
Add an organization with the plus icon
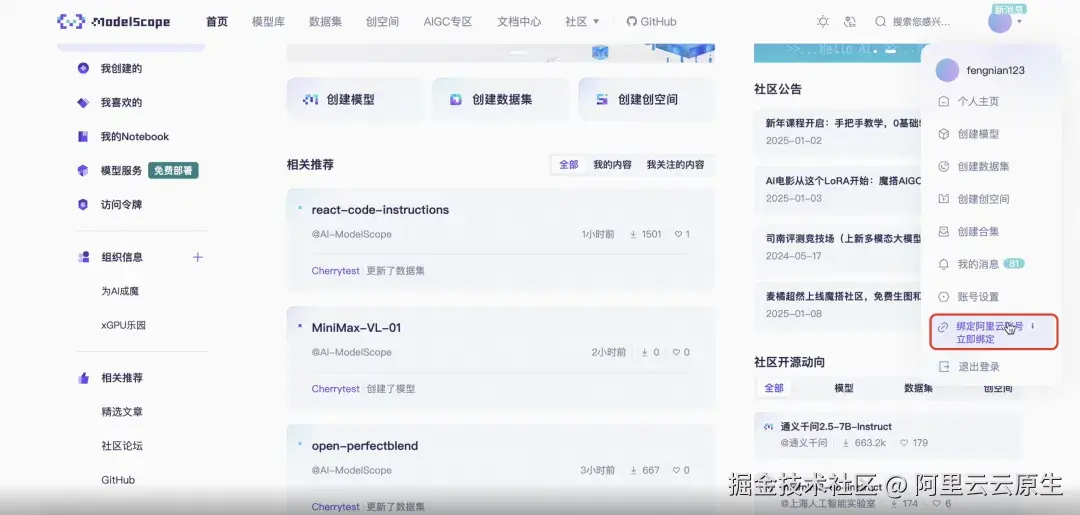198,257
